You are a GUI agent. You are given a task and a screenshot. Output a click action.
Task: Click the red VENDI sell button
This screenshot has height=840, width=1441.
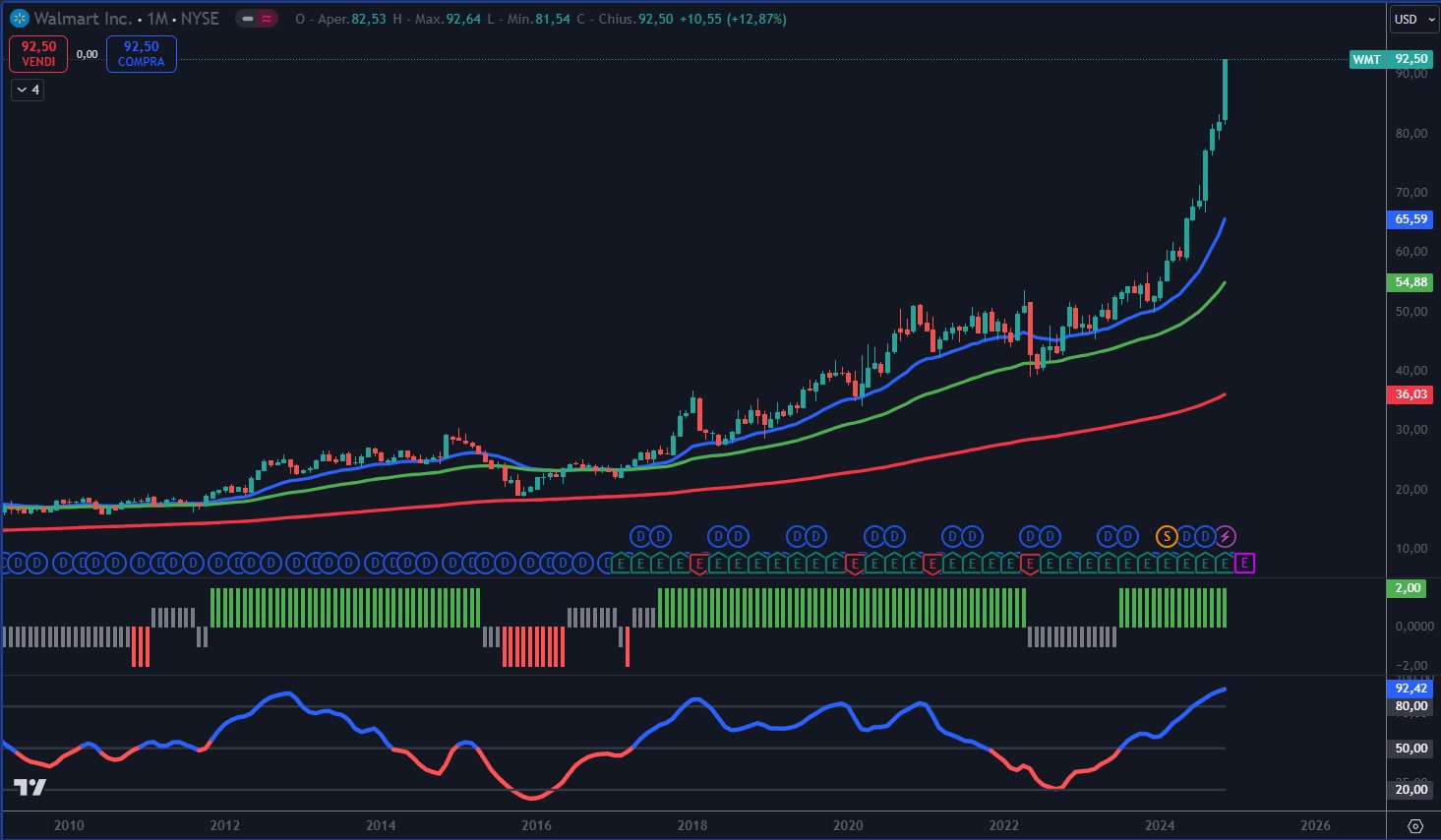tap(38, 53)
